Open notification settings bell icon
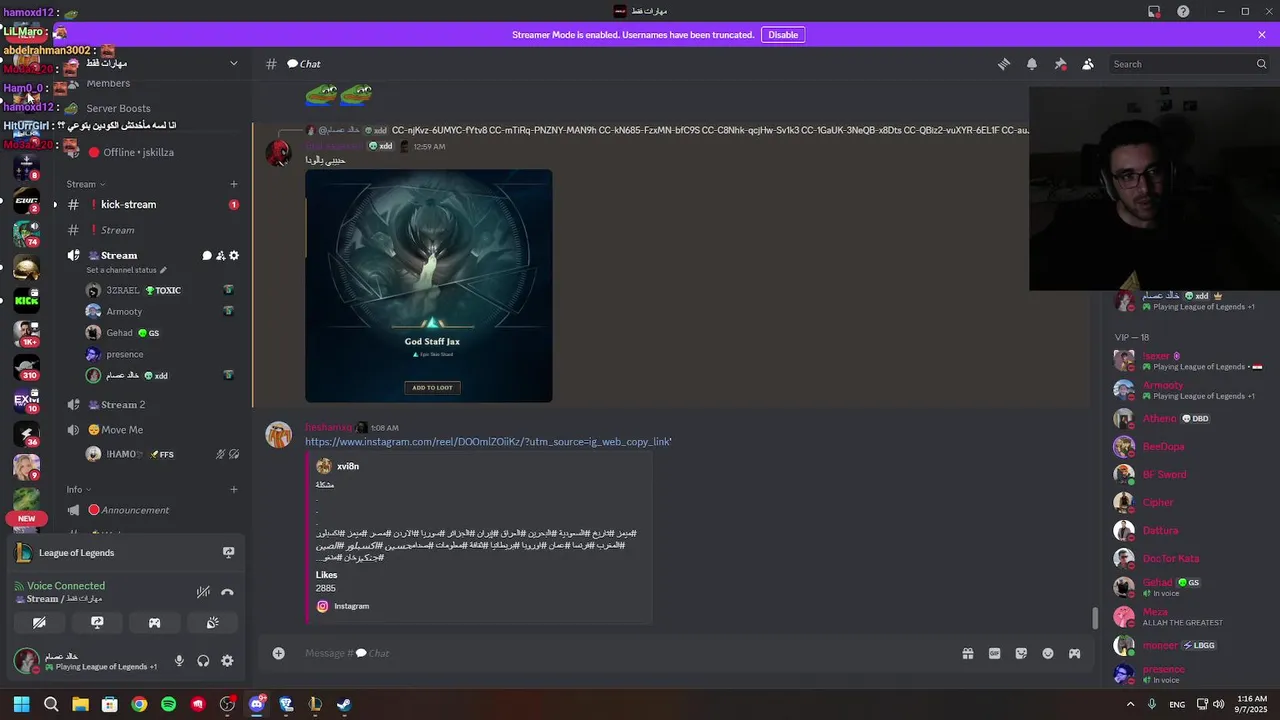1280x720 pixels. (x=1032, y=64)
